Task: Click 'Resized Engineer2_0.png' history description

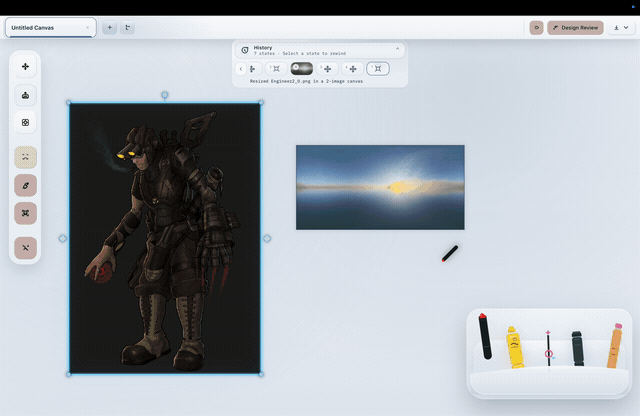Action: coord(306,81)
